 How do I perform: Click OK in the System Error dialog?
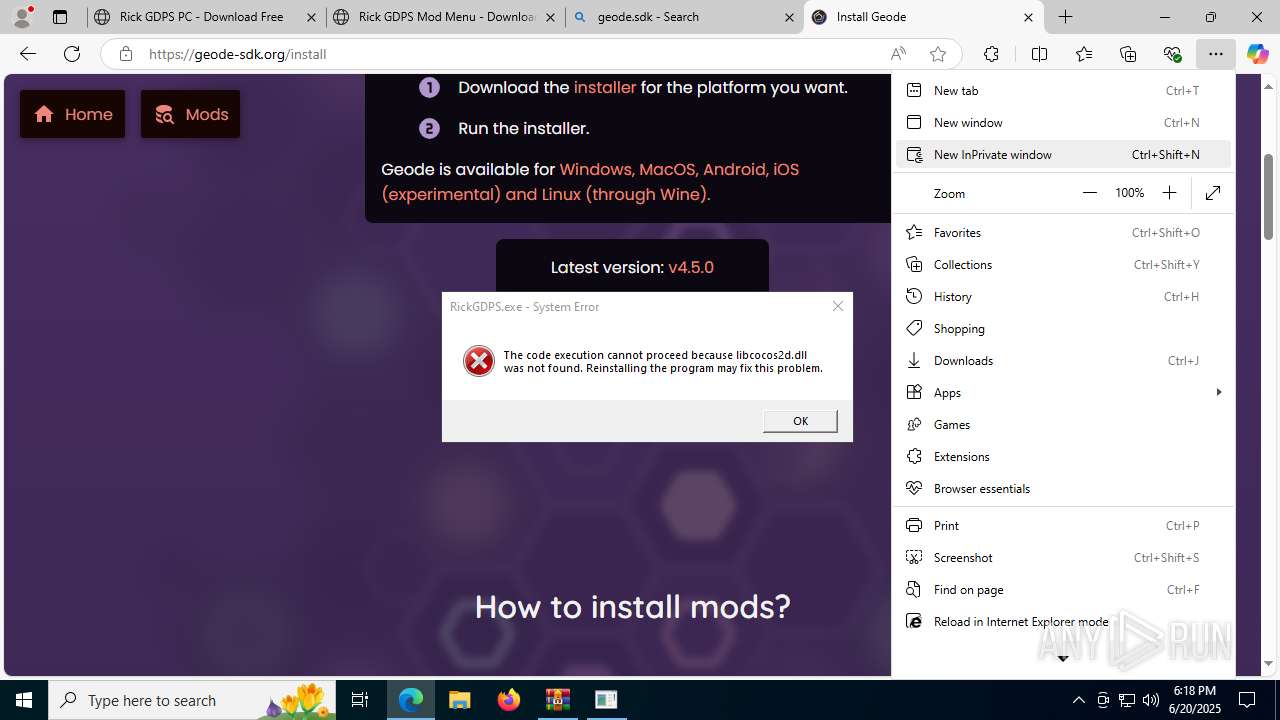[800, 421]
